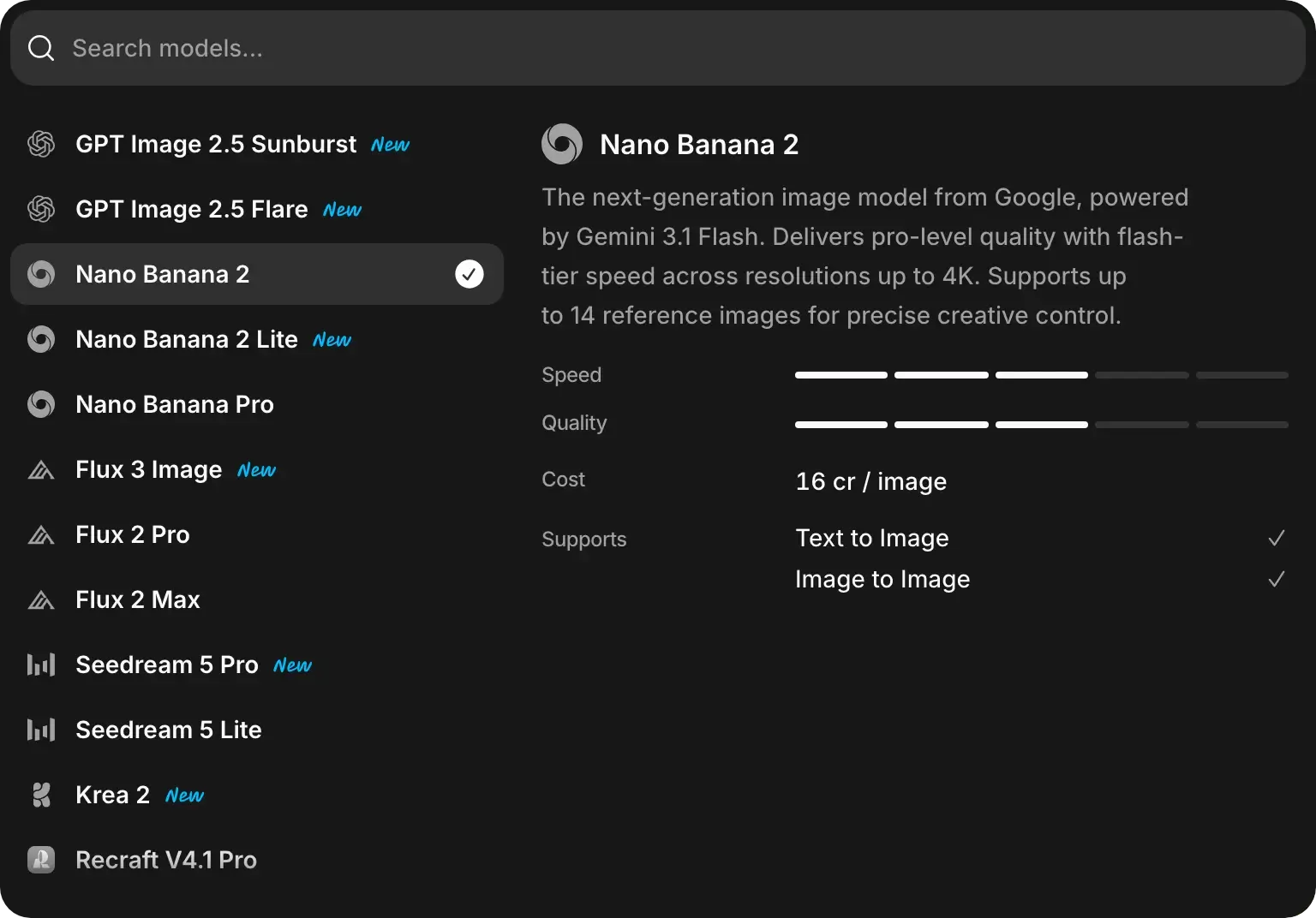Click the New badge on Flux 3 Image
Viewport: 1316px width, 918px height.
tap(257, 469)
